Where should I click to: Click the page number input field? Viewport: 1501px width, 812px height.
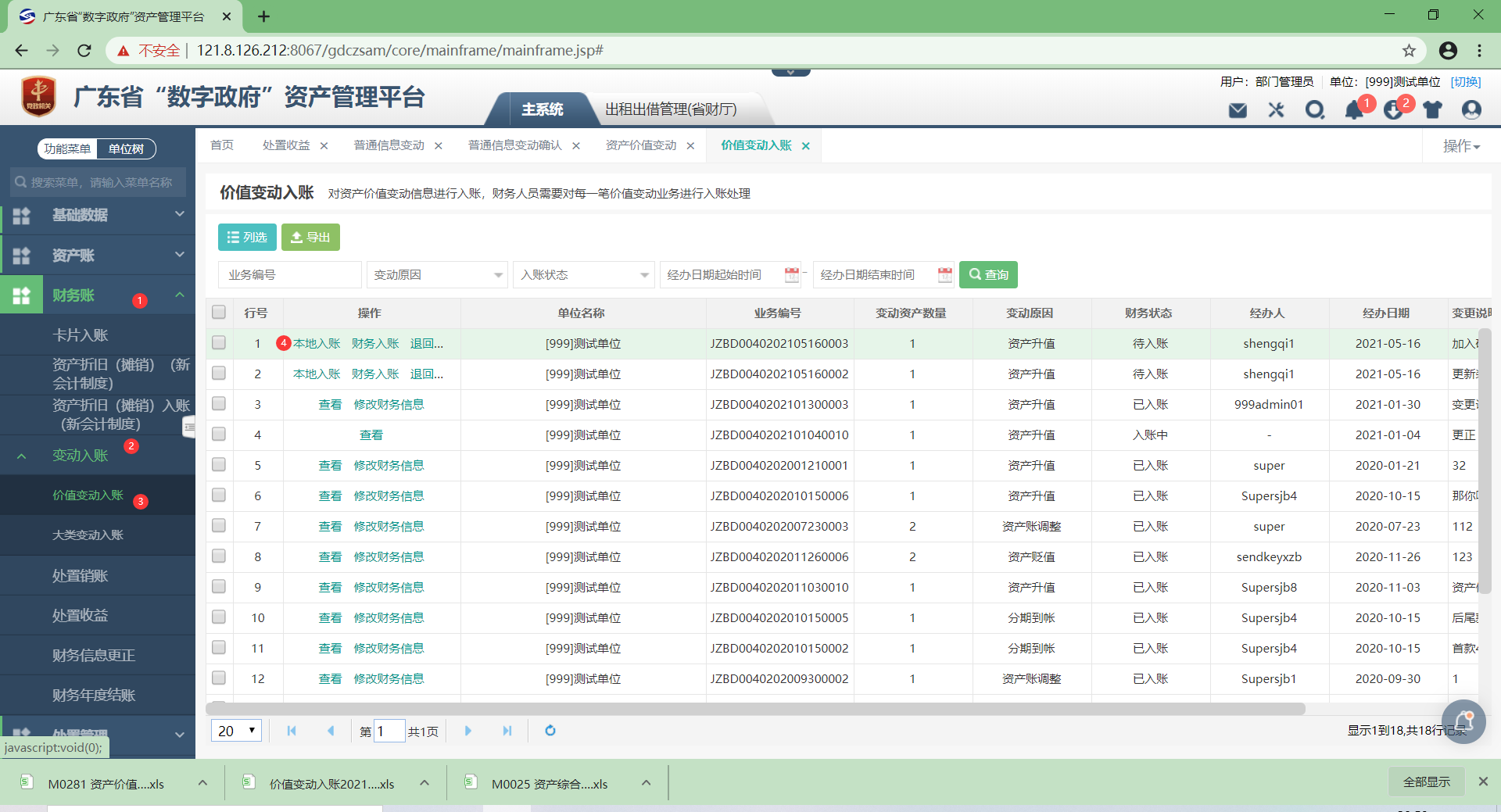[389, 731]
